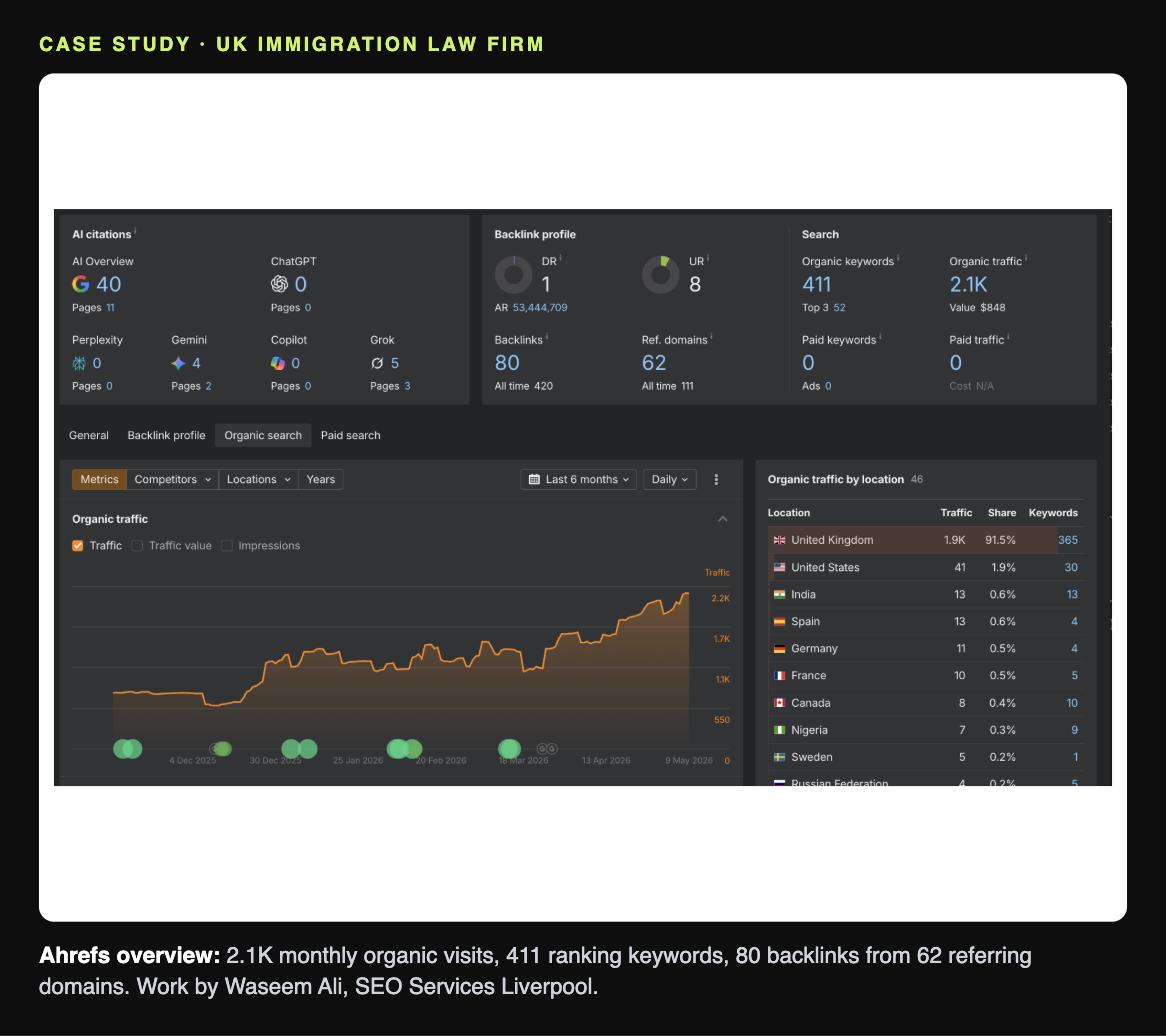Image resolution: width=1166 pixels, height=1036 pixels.
Task: Open the 62 referring domains value
Action: [654, 363]
